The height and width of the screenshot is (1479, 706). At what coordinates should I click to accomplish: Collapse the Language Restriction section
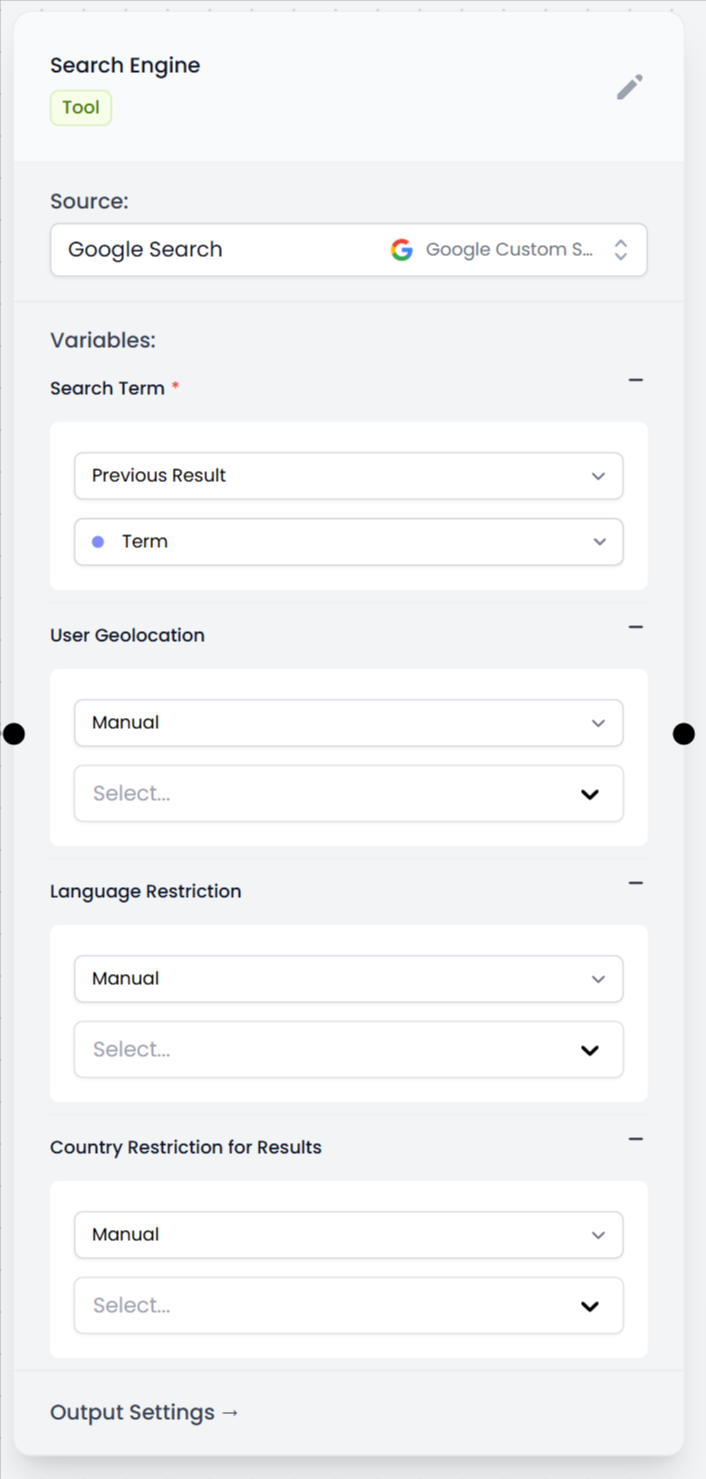[635, 884]
